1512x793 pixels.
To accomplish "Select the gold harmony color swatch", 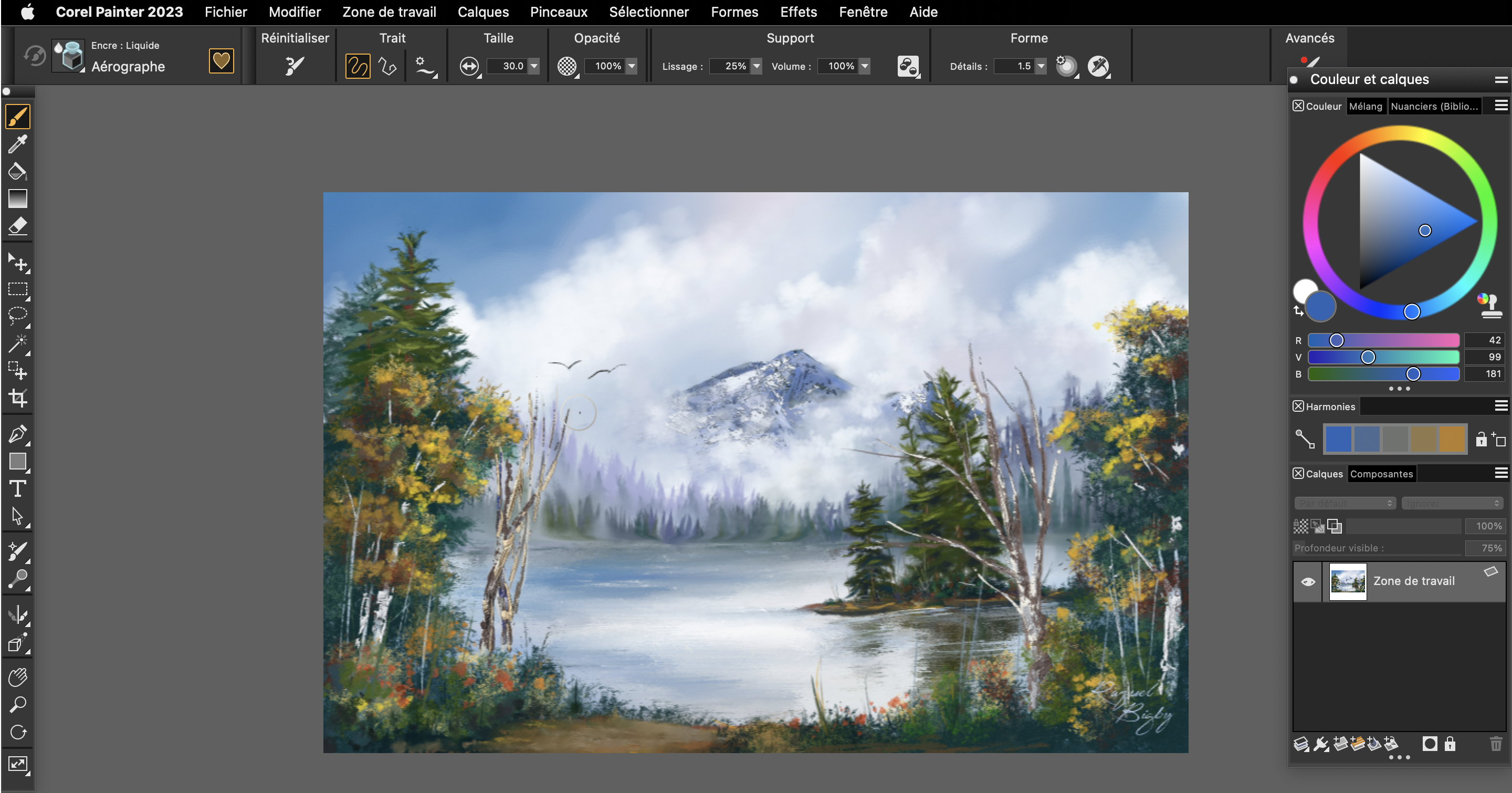I will coord(1452,439).
